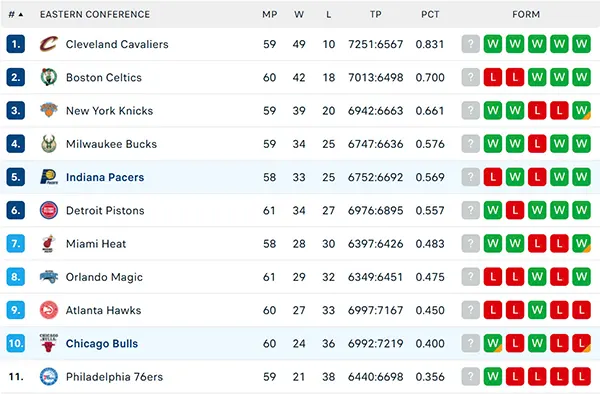The image size is (600, 394).
Task: Click Cavaliers' upcoming match question mark badge
Action: (x=471, y=44)
